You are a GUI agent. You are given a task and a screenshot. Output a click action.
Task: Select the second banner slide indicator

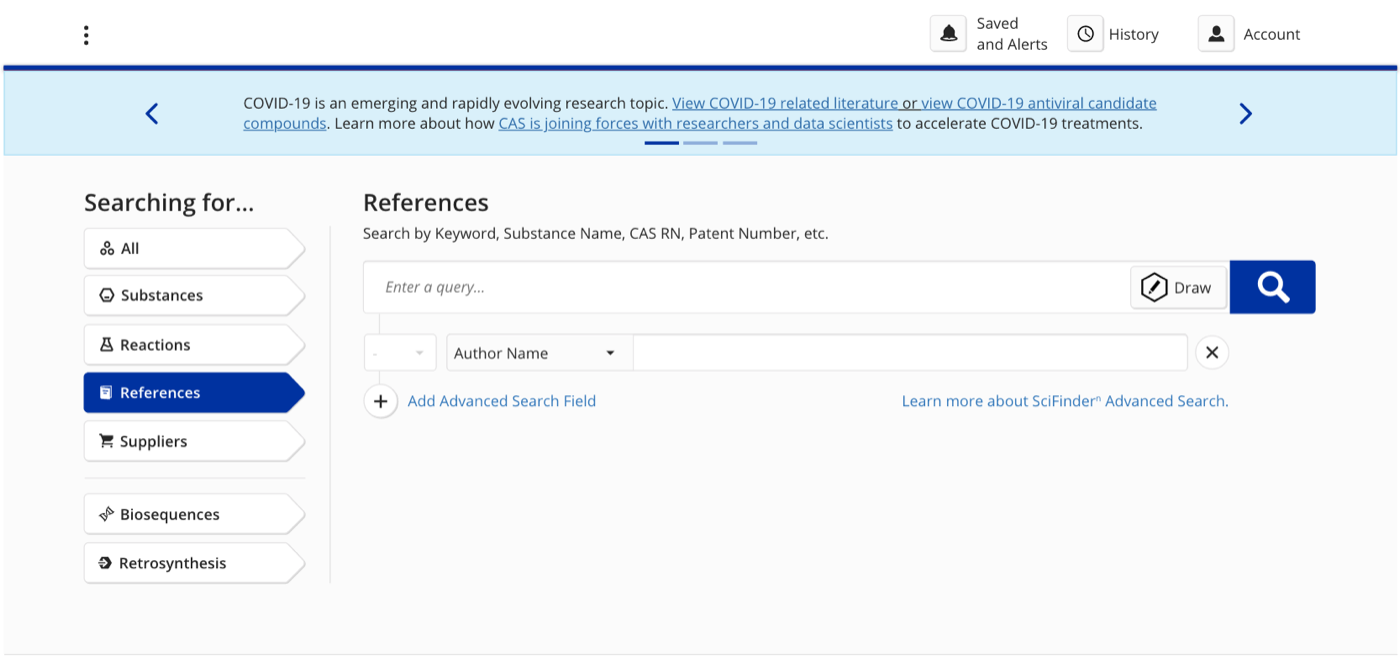[x=700, y=143]
